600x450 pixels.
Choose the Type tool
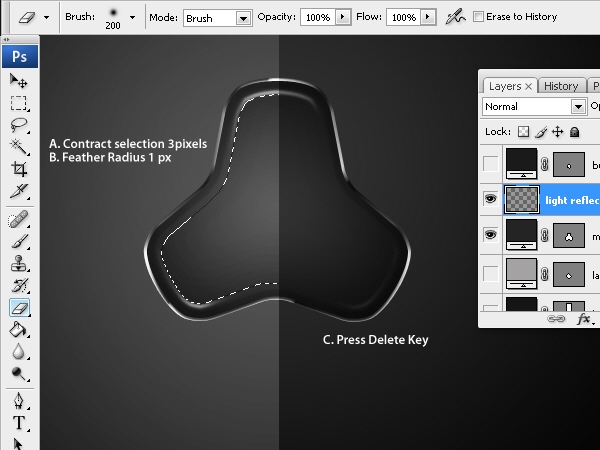pyautogui.click(x=18, y=422)
